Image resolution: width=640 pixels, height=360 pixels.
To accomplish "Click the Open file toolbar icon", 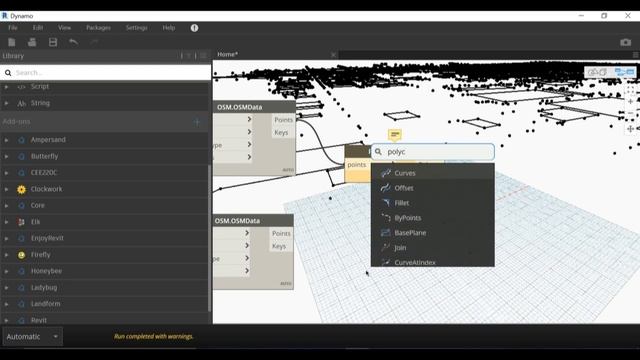I will (32, 42).
